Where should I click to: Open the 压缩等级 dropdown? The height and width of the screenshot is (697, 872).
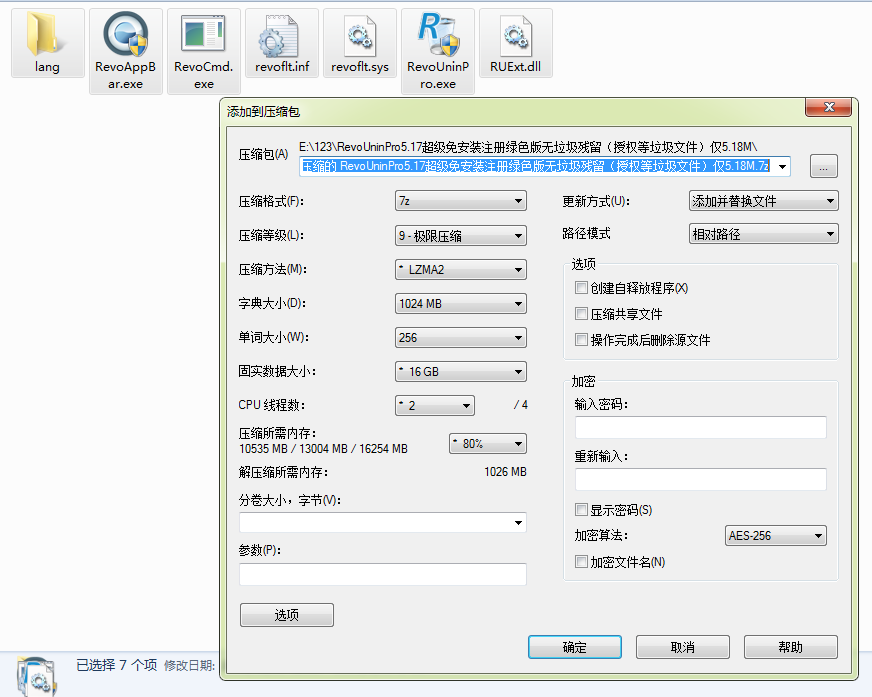[460, 235]
